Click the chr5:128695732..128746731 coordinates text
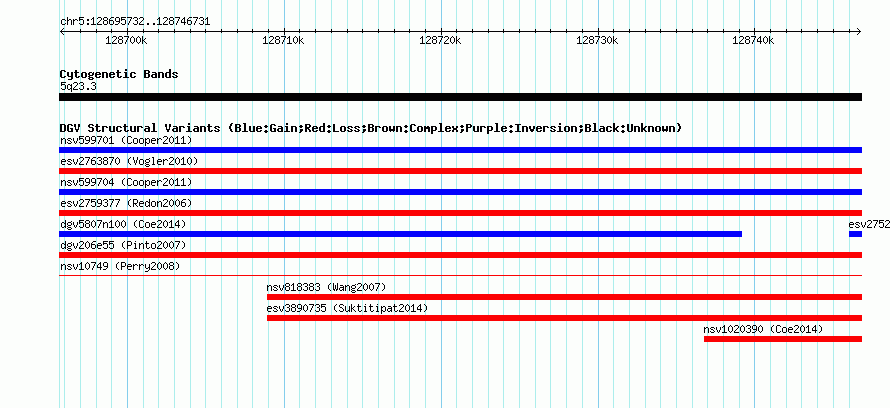890x408 pixels. coord(135,22)
